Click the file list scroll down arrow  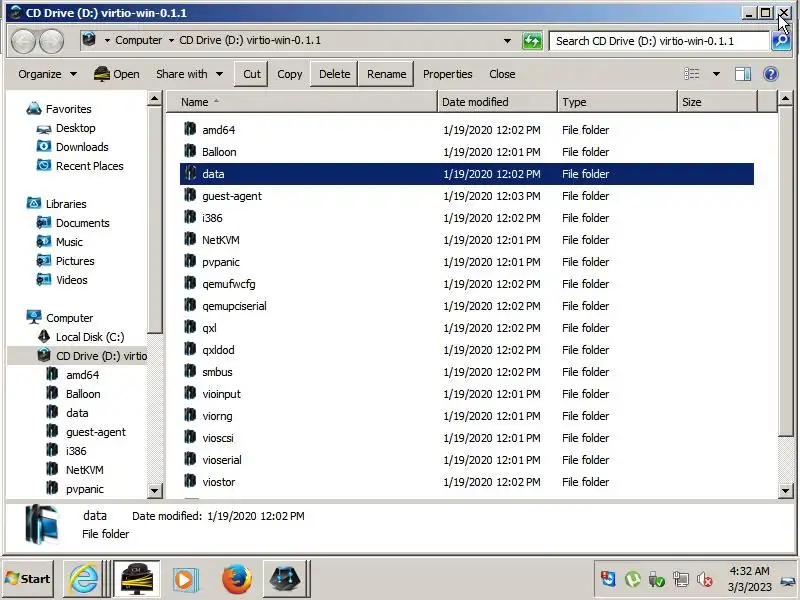tap(785, 490)
